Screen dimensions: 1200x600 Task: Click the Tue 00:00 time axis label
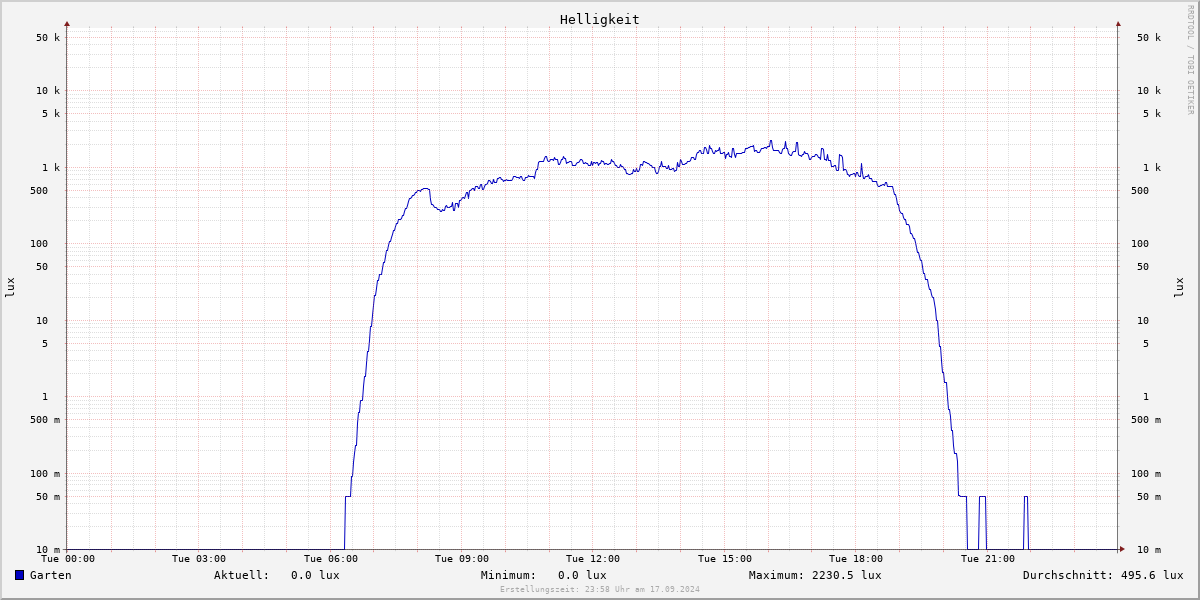point(68,559)
